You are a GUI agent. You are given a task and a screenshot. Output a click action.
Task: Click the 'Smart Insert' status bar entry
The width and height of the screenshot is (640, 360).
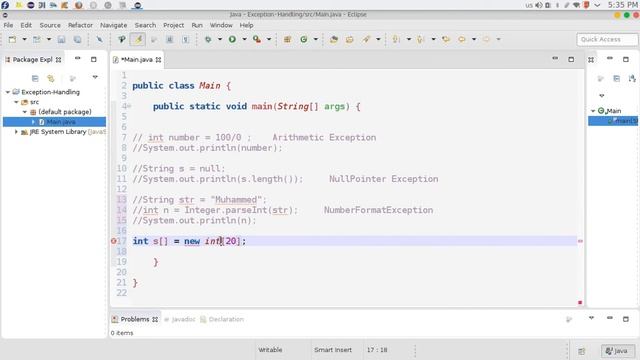coord(333,350)
